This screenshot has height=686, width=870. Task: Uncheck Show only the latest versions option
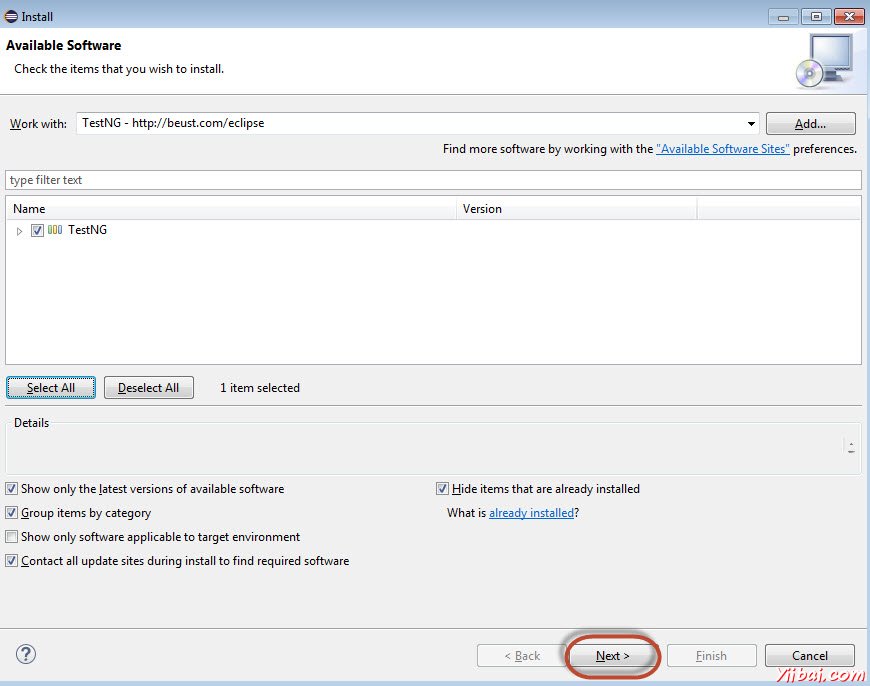pyautogui.click(x=10, y=489)
